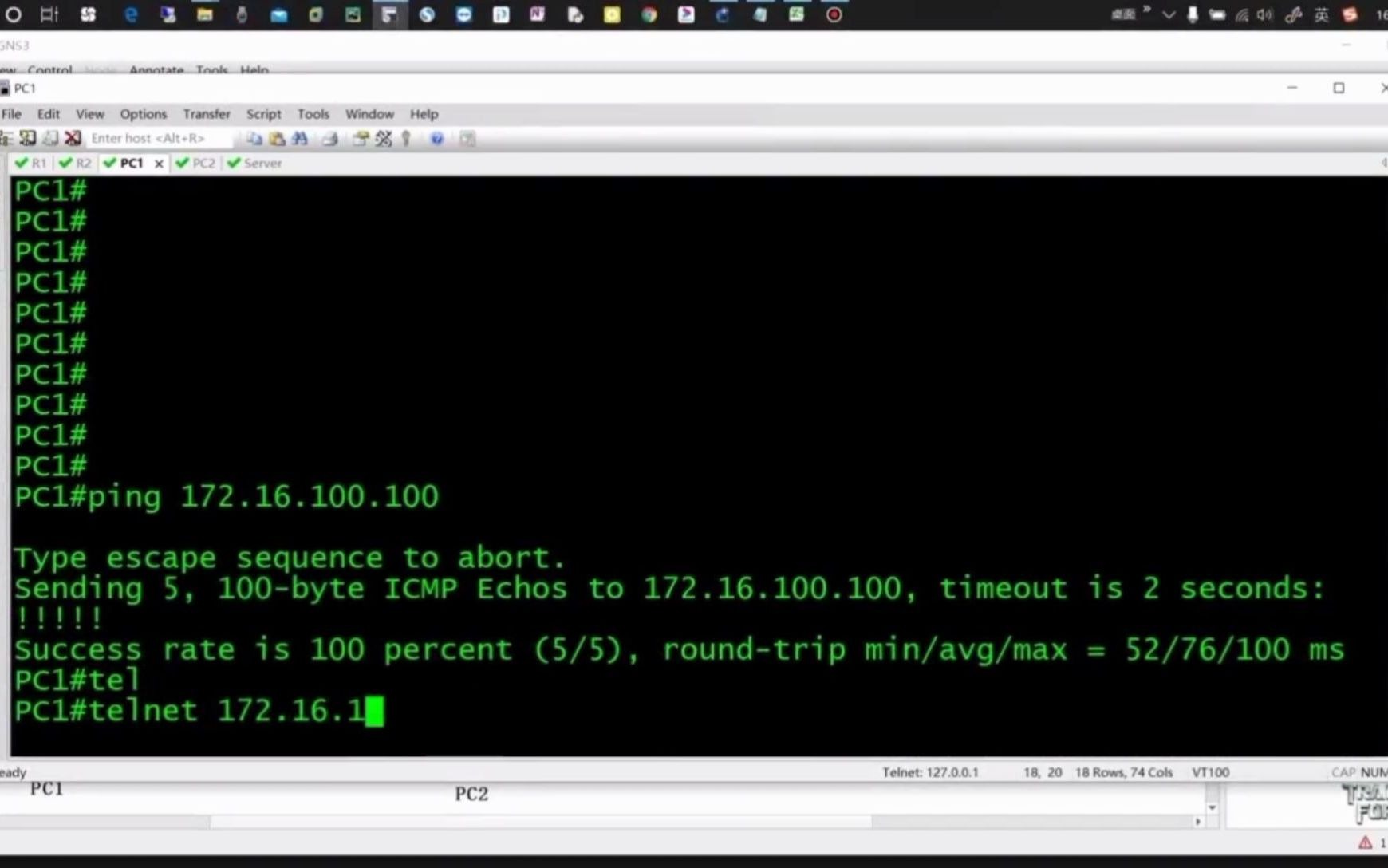Image resolution: width=1388 pixels, height=868 pixels.
Task: Click Telnet: 127.0.0.1 in status bar
Action: click(x=930, y=772)
